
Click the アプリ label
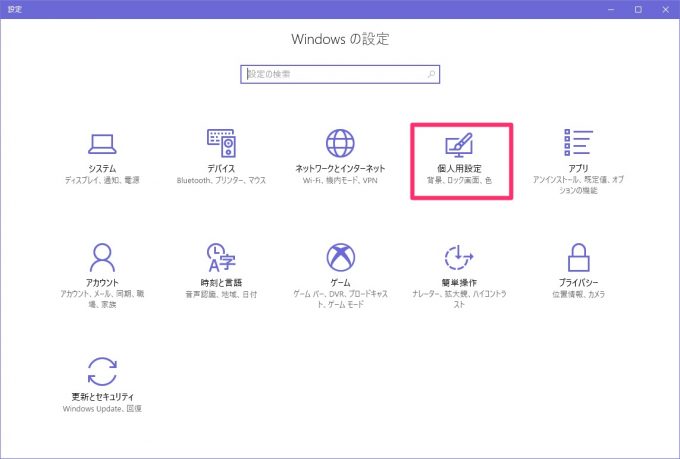click(x=579, y=168)
